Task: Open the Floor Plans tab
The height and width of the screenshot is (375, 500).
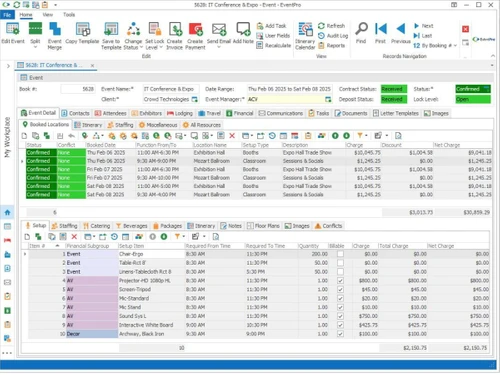Action: (264, 226)
